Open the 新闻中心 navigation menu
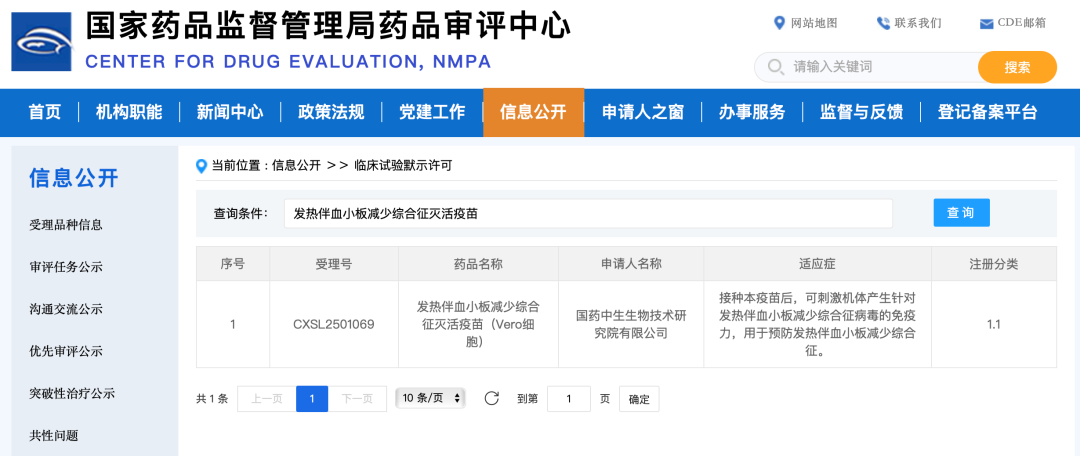 tap(230, 112)
